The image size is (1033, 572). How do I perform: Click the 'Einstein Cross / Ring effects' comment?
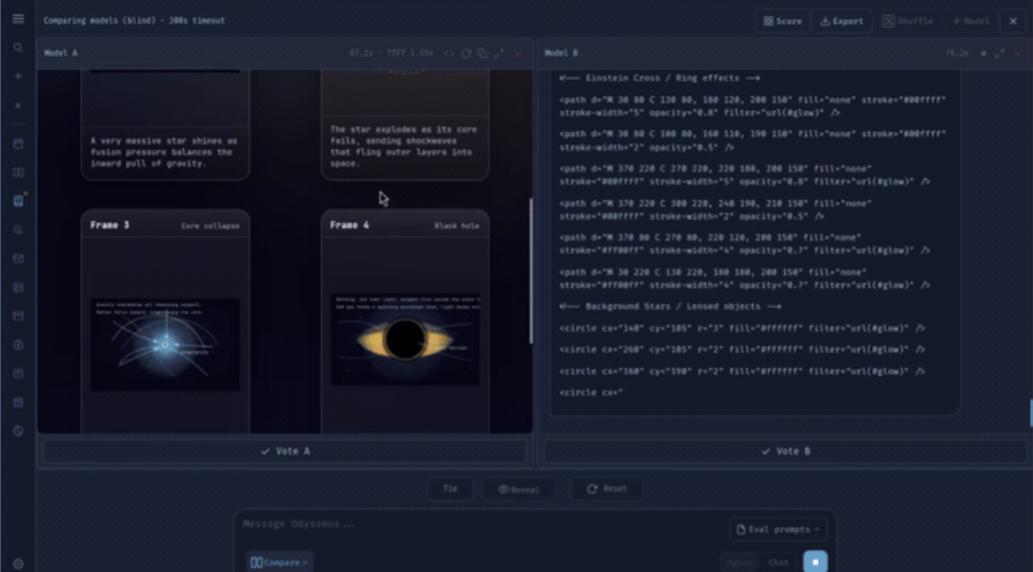pos(659,78)
